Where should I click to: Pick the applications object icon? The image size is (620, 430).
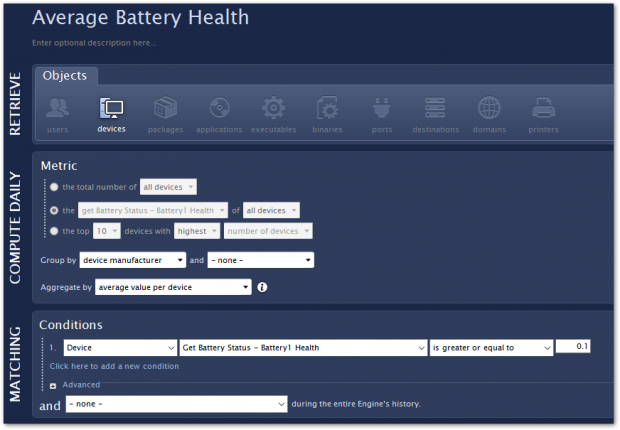(219, 108)
